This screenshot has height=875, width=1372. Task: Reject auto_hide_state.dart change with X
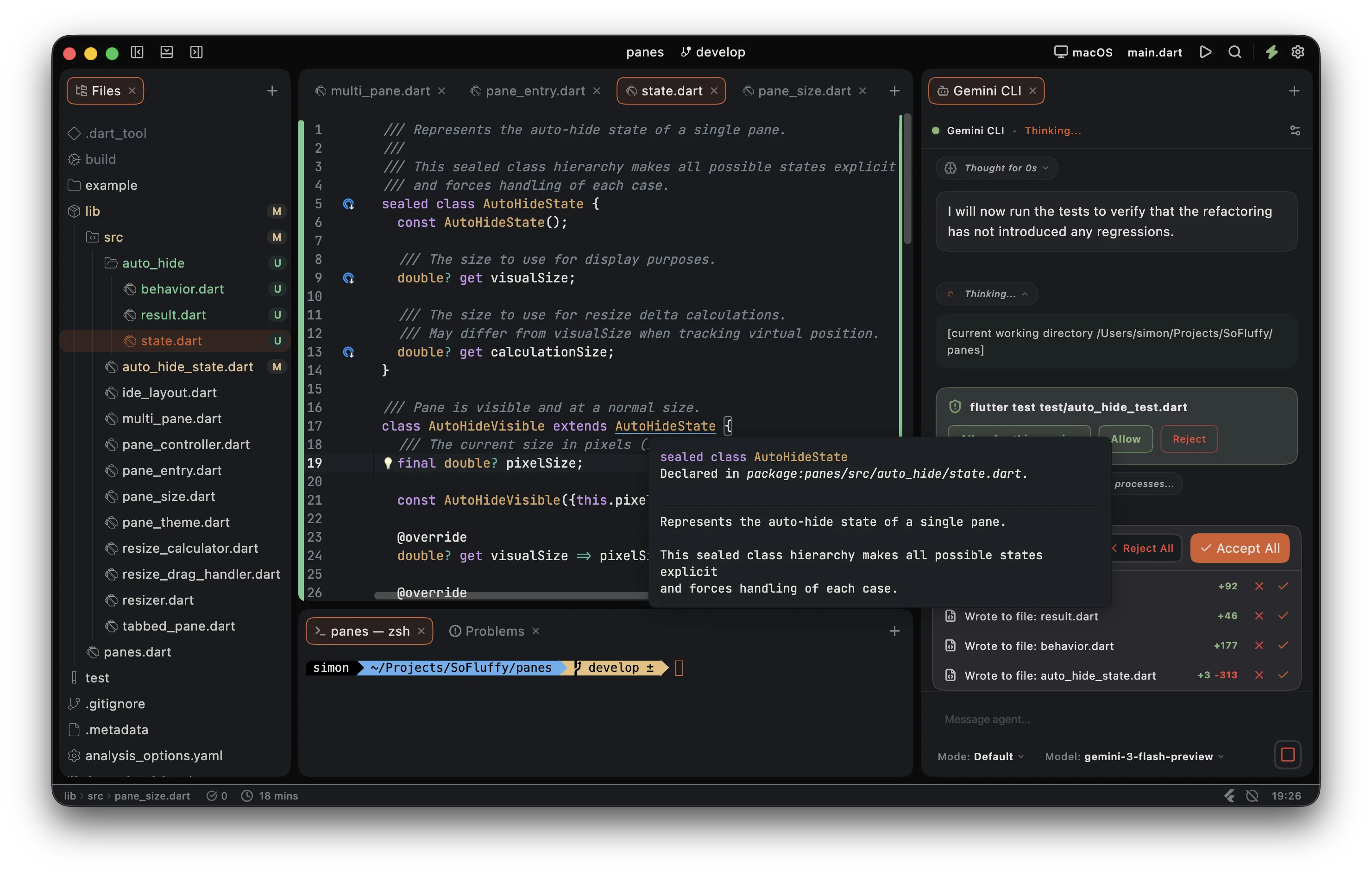(x=1259, y=675)
